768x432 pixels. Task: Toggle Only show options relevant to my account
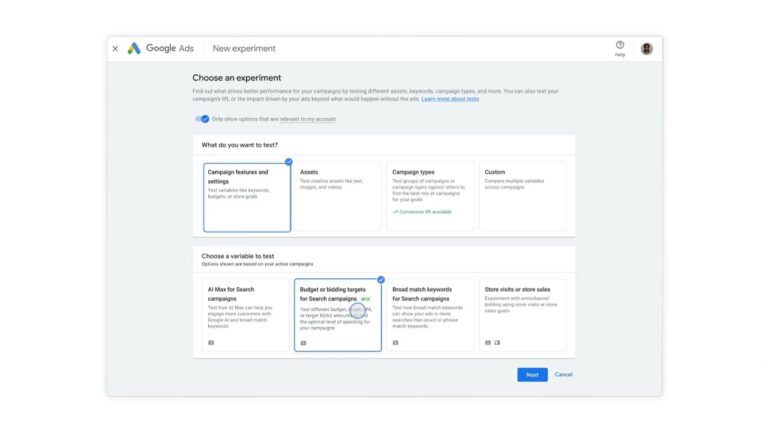coord(202,119)
